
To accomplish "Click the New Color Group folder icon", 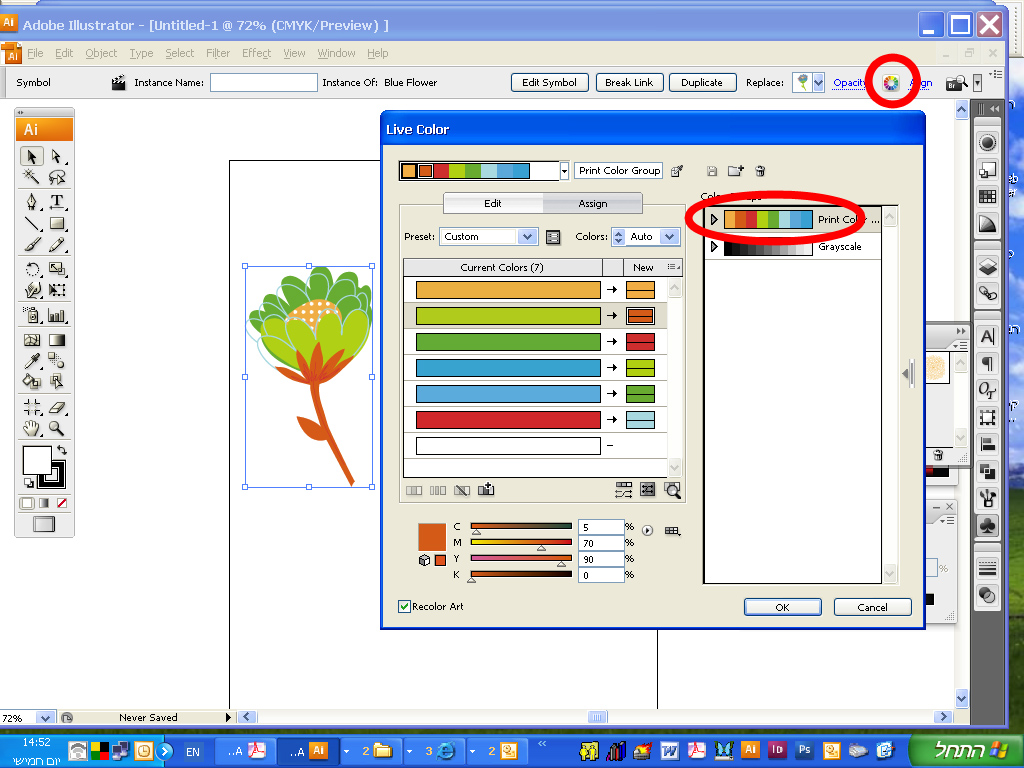I will click(736, 171).
